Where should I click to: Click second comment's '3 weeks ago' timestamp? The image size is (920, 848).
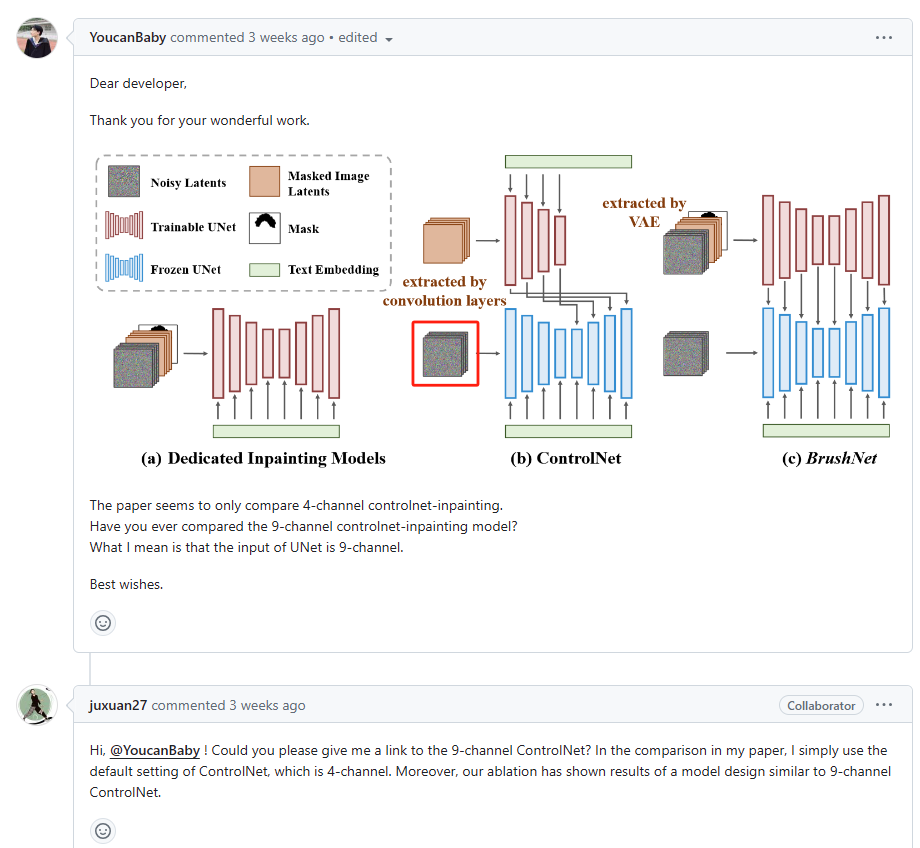coord(267,705)
